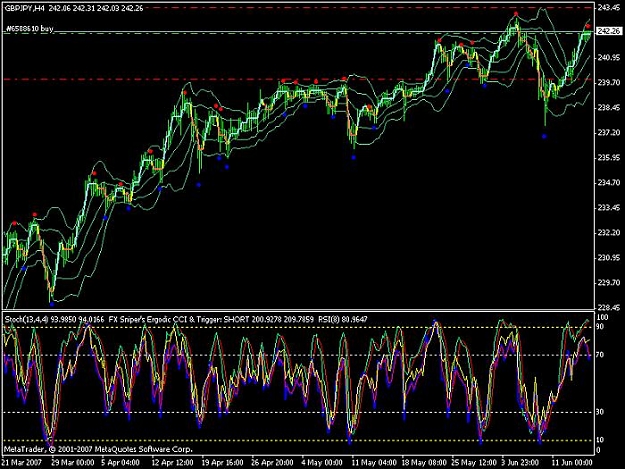Click the 18 May 08:00 time label
625x469 pixels.
[x=424, y=463]
